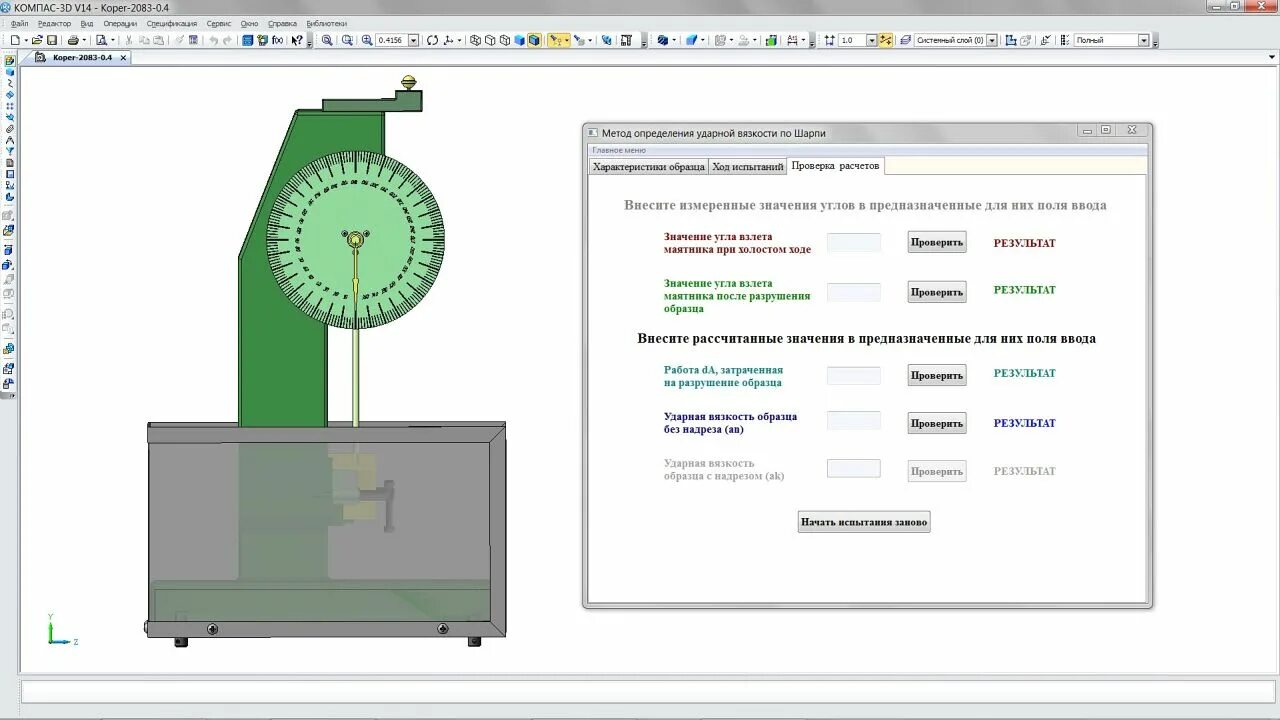This screenshot has width=1280, height=720.
Task: Select the compass measurement tool in left panel
Action: (9, 140)
